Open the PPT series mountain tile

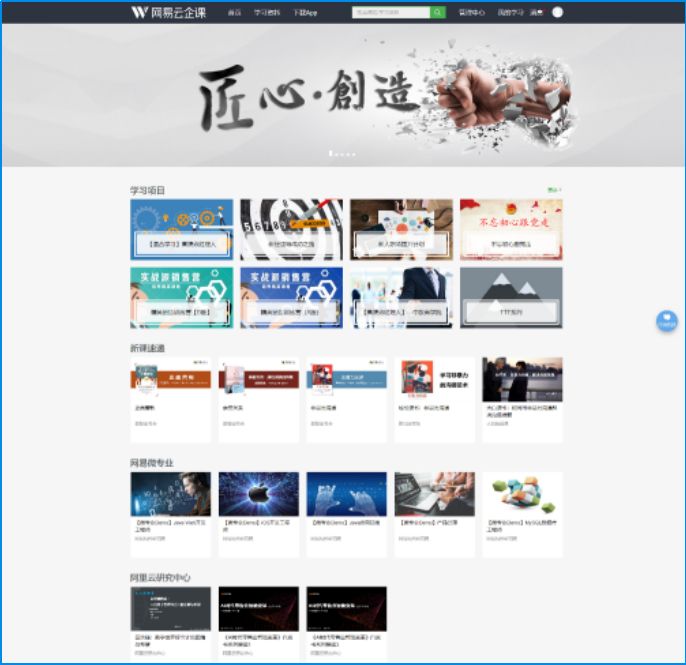tap(511, 297)
